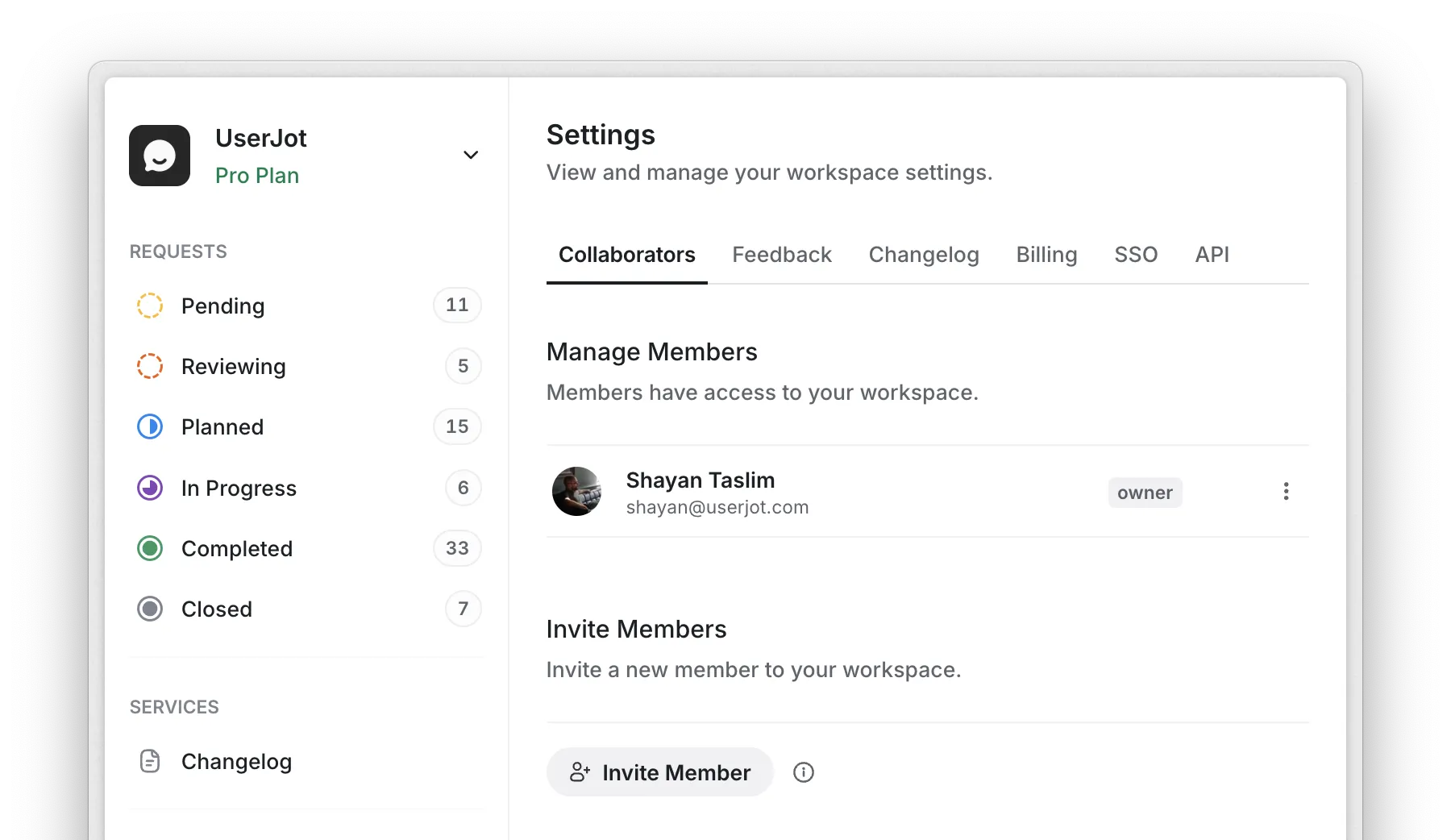Select the Collaborators tab
The width and height of the screenshot is (1451, 840).
[627, 255]
